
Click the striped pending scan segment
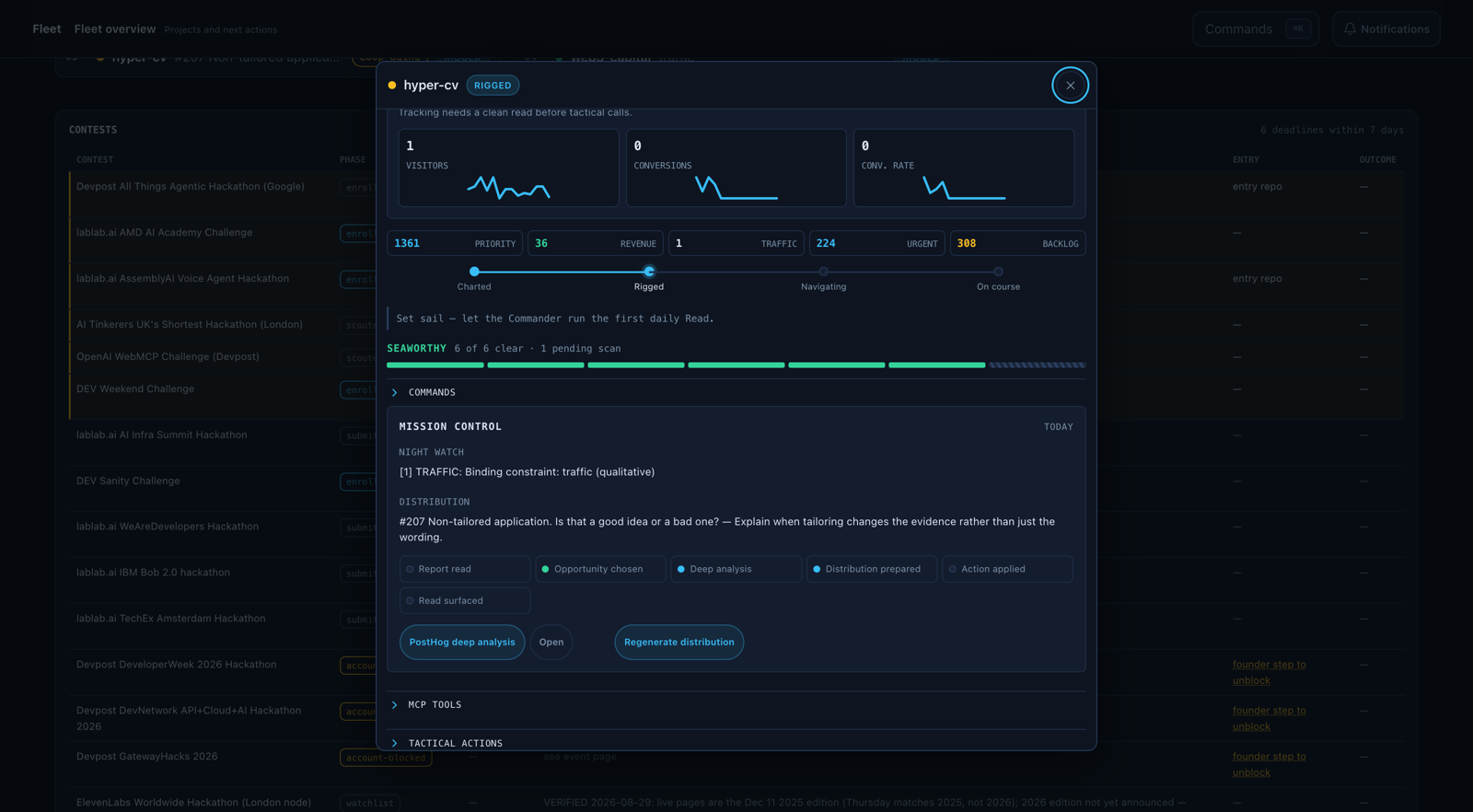click(1038, 365)
